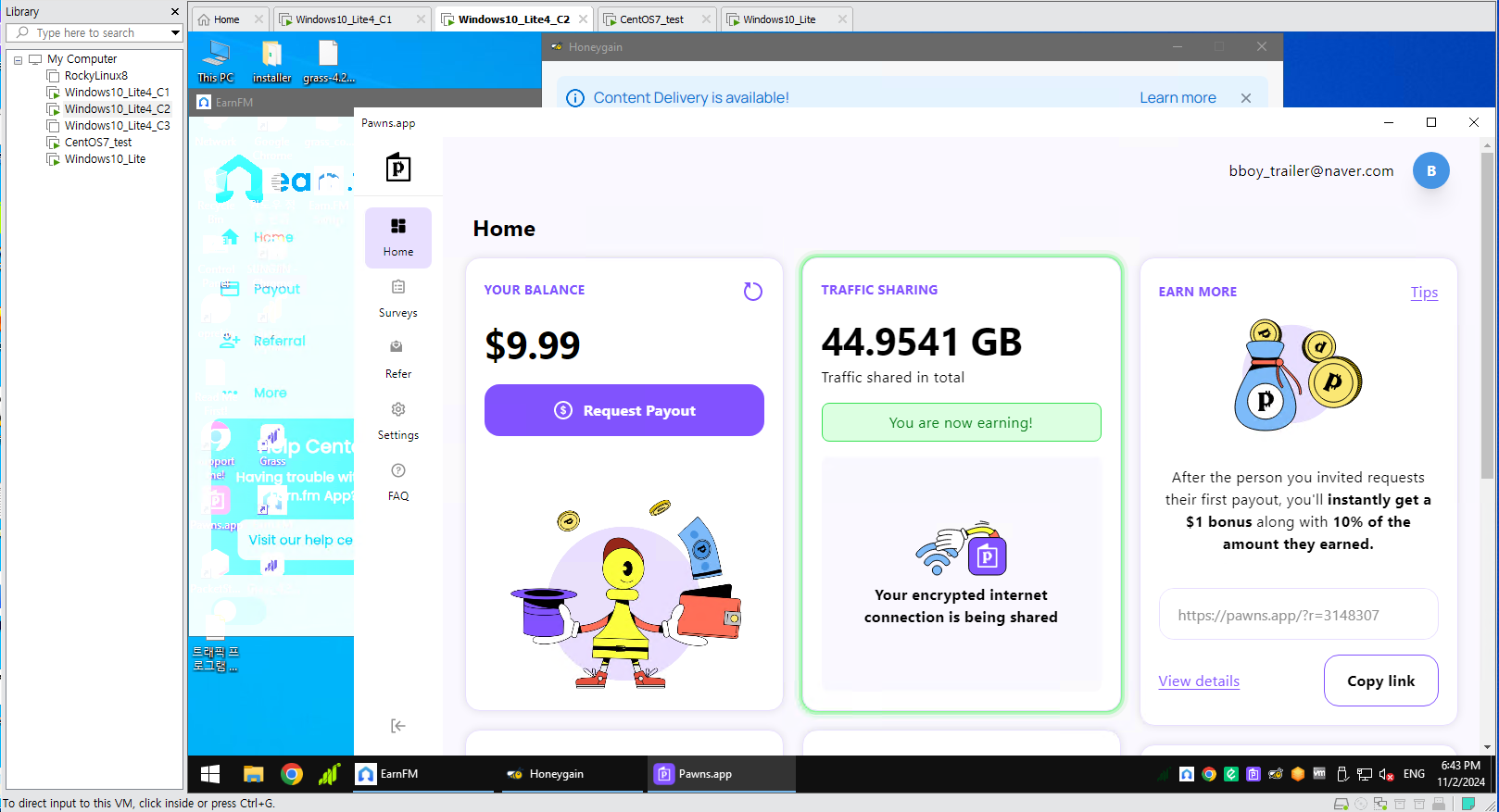The height and width of the screenshot is (812, 1499).
Task: Click Learn more in the Honeygain banner
Action: pyautogui.click(x=1178, y=98)
